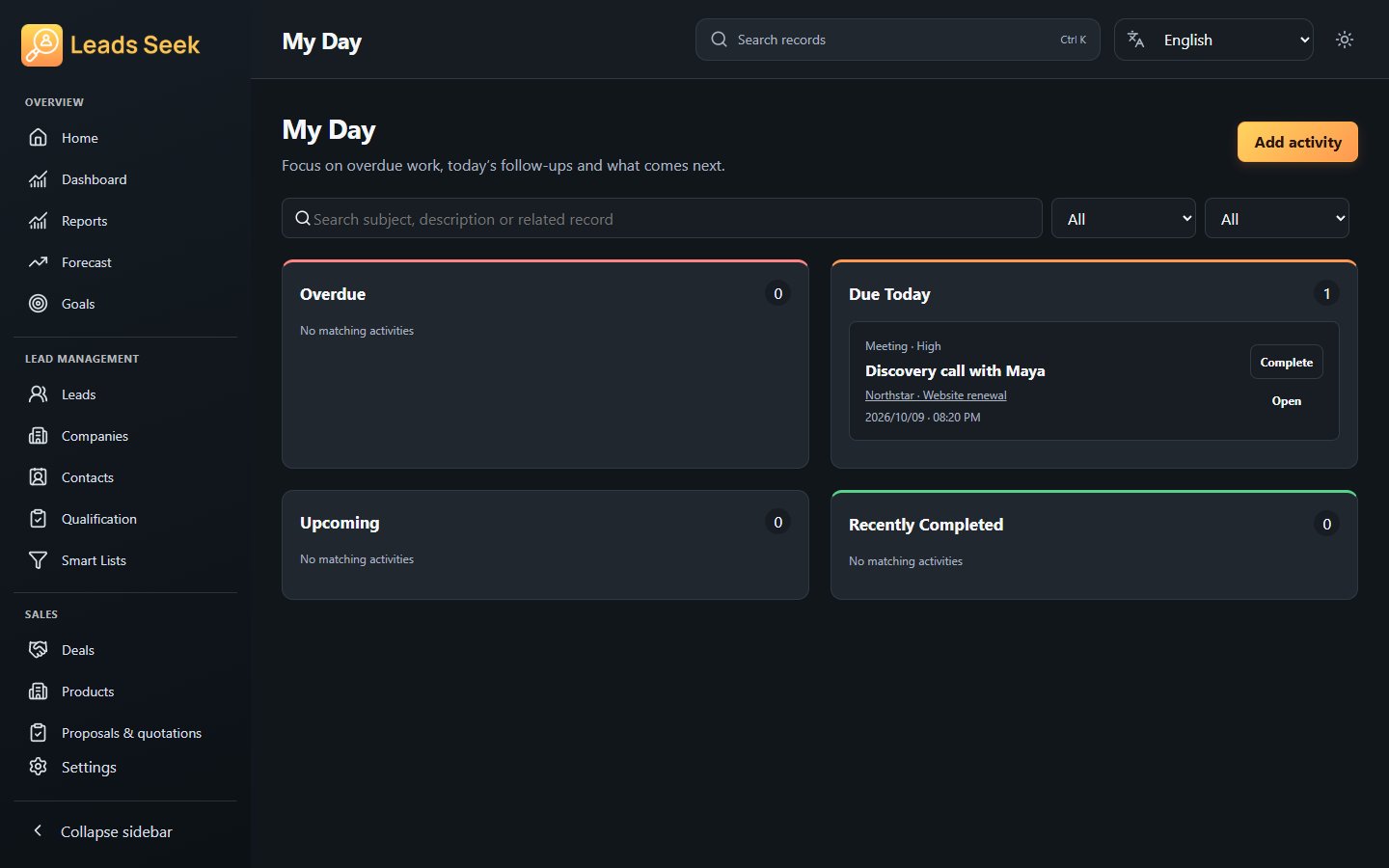Click the Add activity button
The width and height of the screenshot is (1389, 868).
(x=1297, y=142)
